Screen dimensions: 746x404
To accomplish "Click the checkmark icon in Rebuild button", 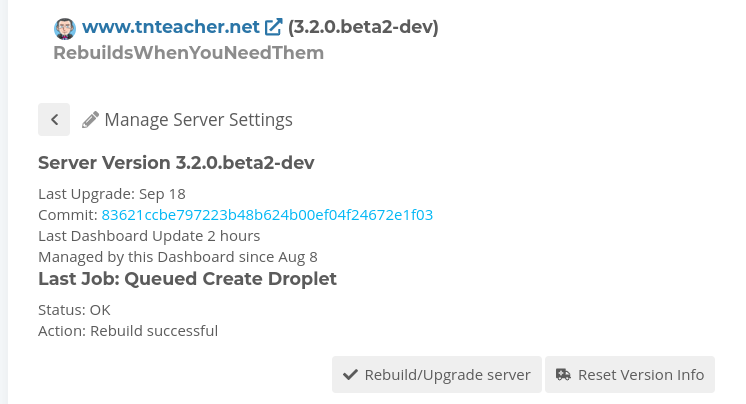I will (350, 375).
